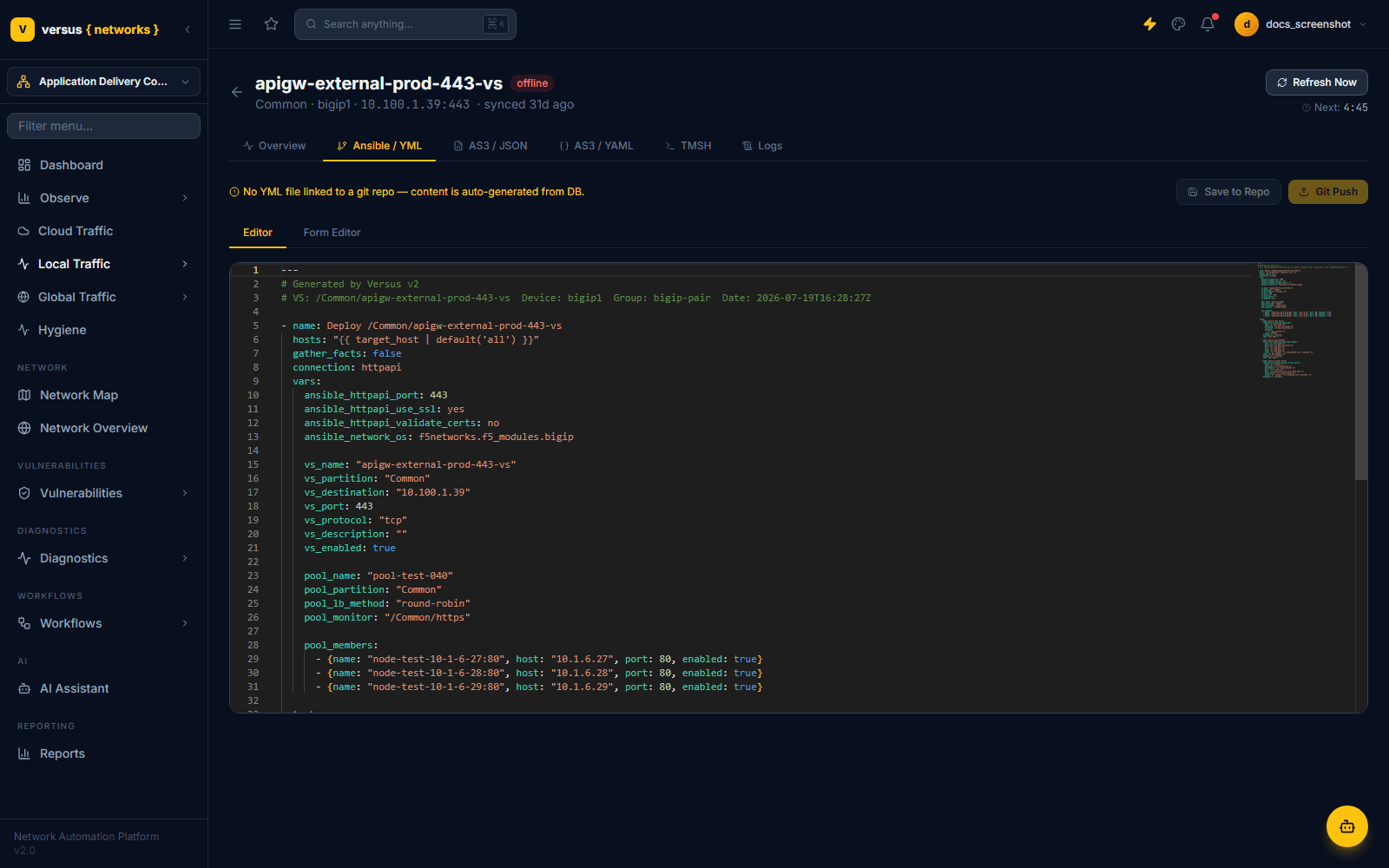Open Network Overview in the sidebar
Viewport: 1389px width, 868px height.
click(x=104, y=428)
